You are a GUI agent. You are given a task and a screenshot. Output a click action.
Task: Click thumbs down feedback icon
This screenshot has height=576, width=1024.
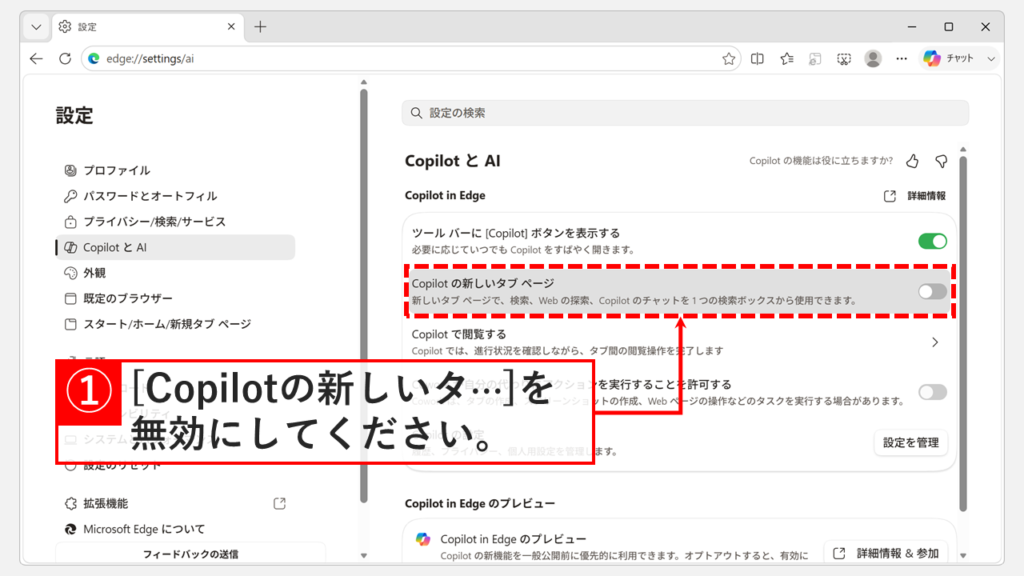click(x=941, y=161)
